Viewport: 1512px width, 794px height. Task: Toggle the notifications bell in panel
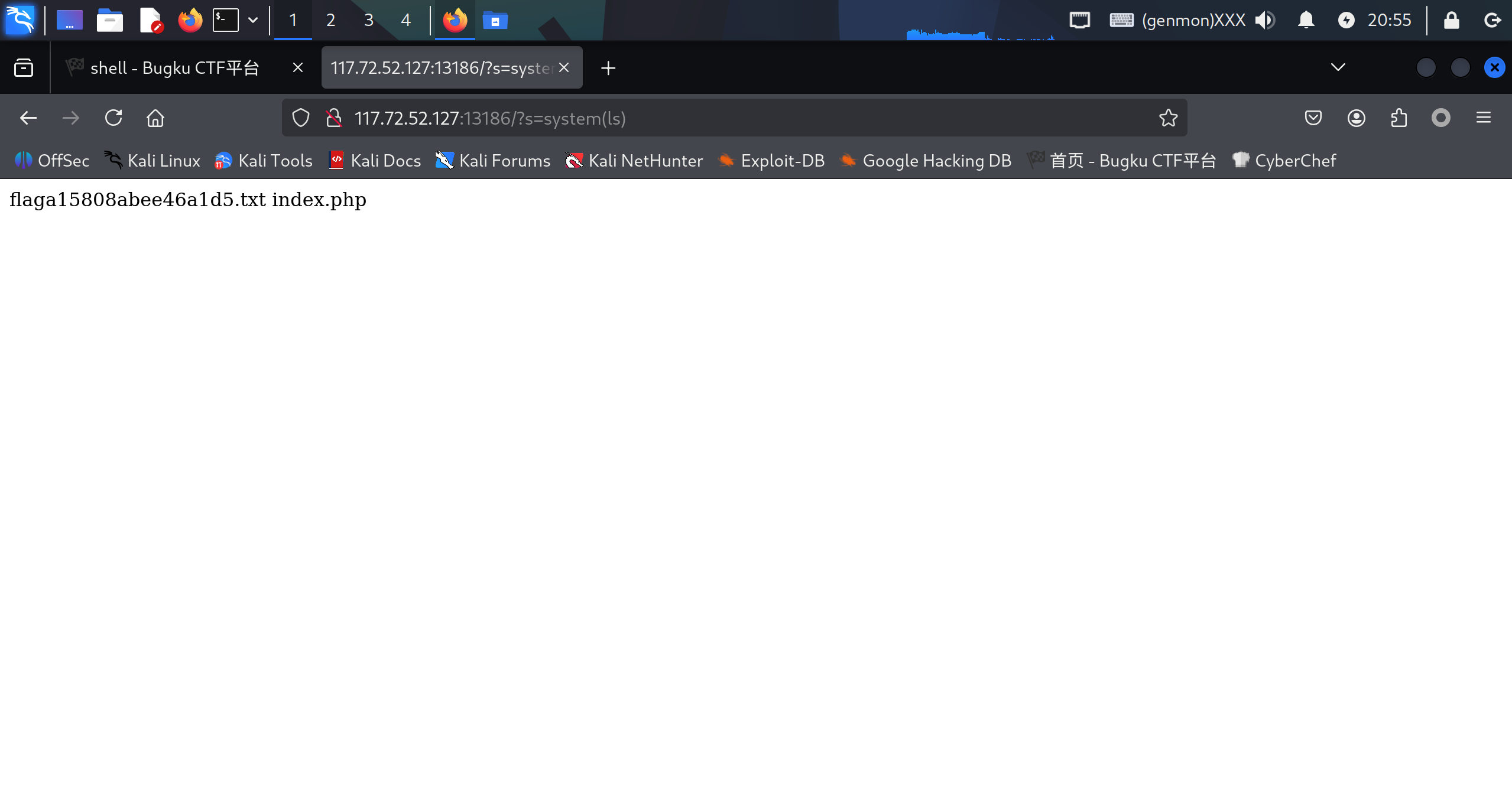[x=1306, y=20]
